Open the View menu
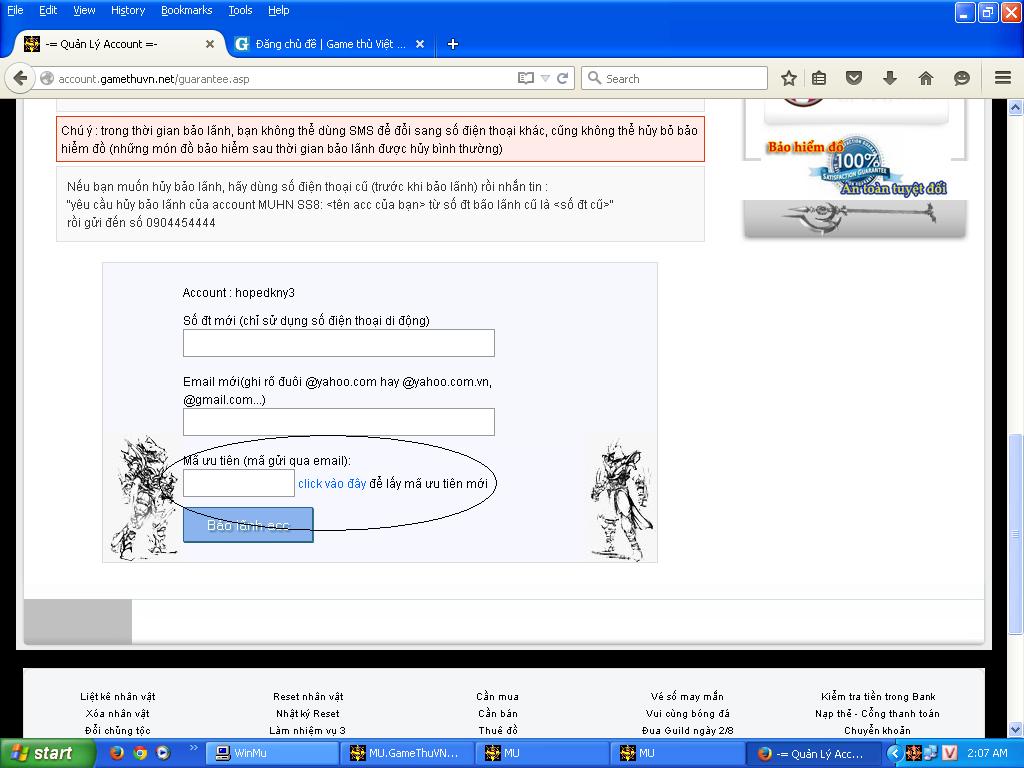 84,10
